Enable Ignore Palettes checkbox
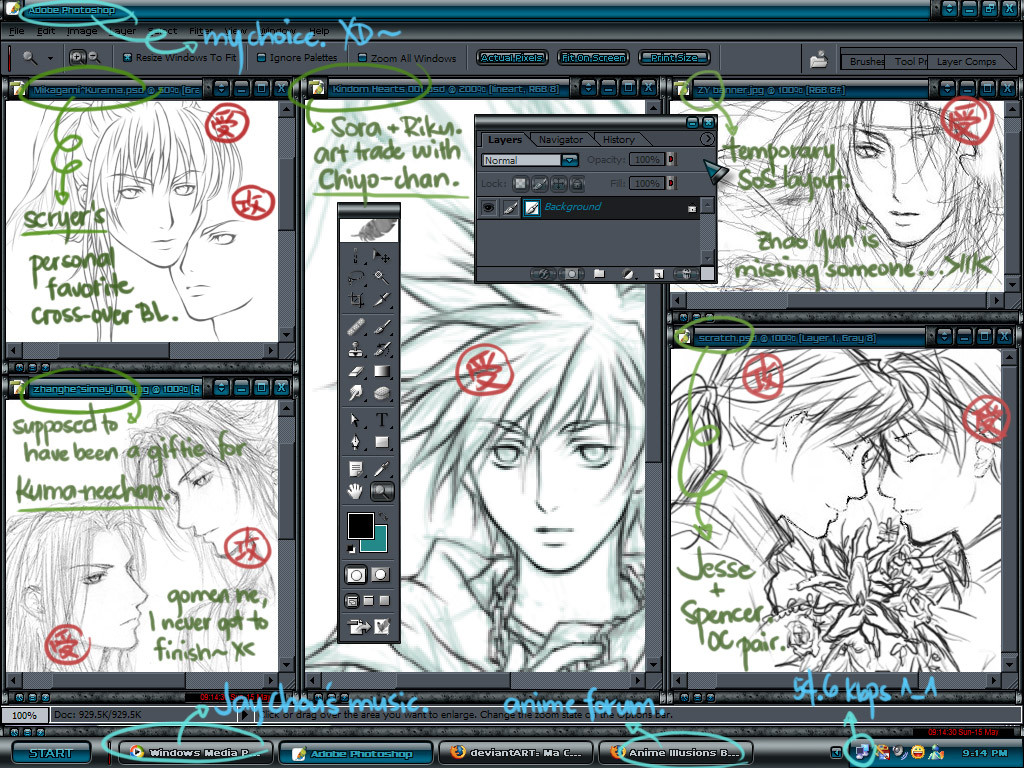The width and height of the screenshot is (1024, 768). coord(261,57)
